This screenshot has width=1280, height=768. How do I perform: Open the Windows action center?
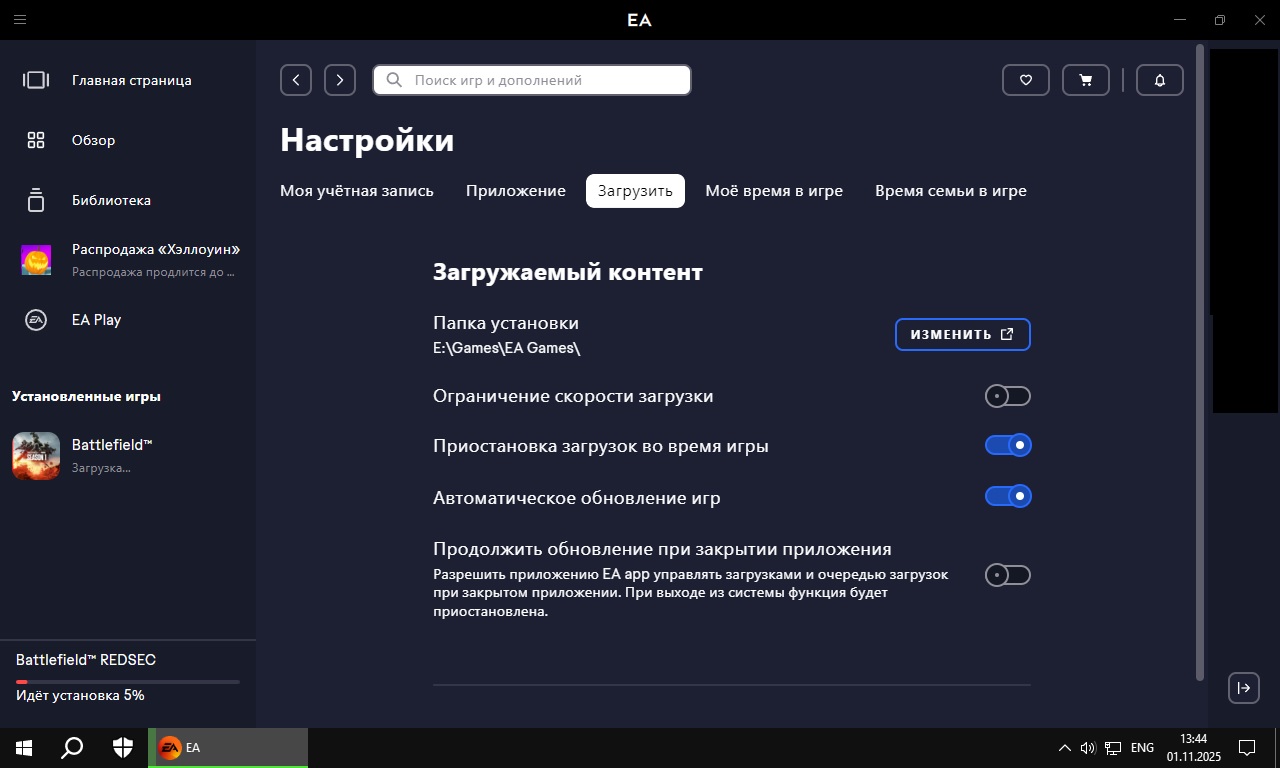1247,748
